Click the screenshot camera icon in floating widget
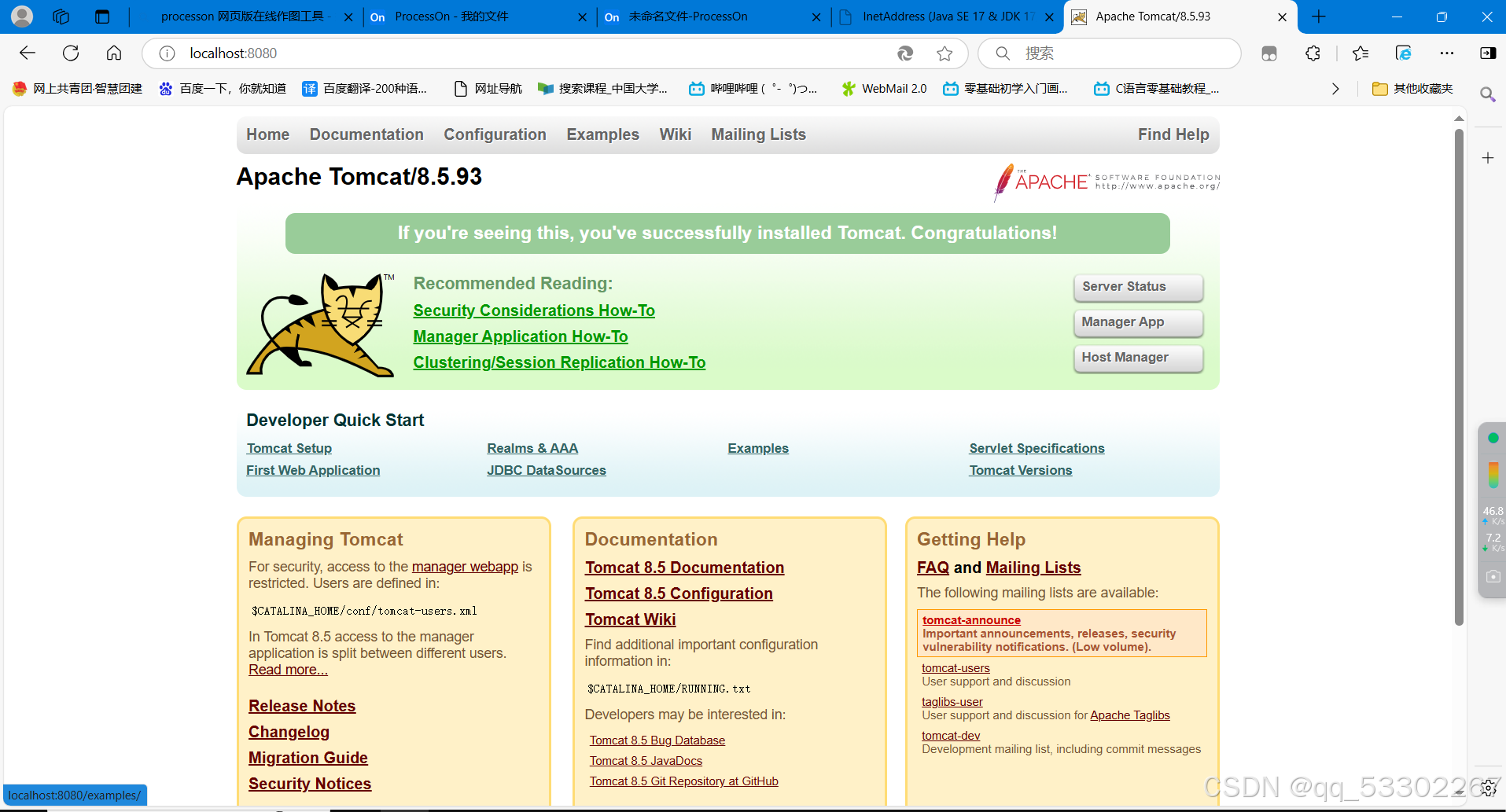 (x=1493, y=576)
